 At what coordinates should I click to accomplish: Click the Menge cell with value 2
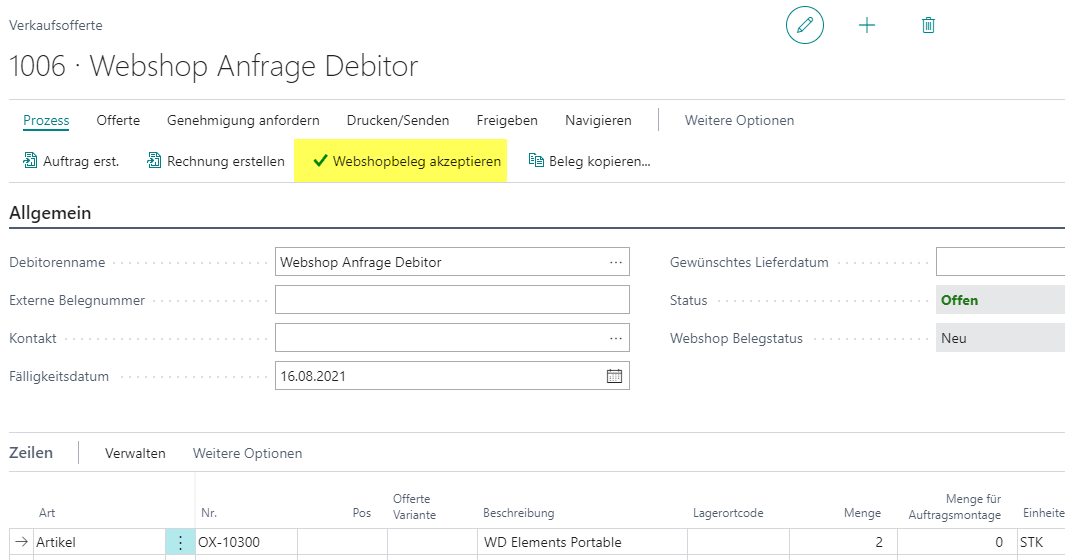843,542
